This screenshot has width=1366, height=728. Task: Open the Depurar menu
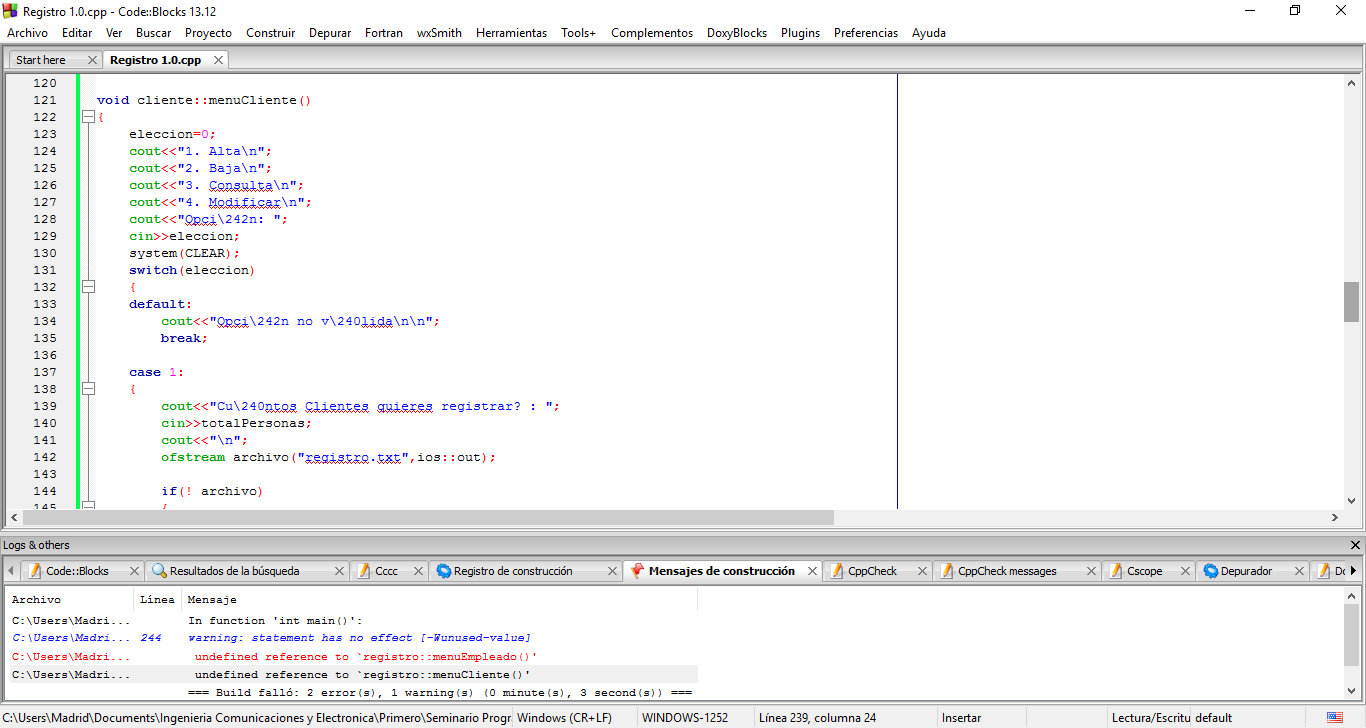330,33
